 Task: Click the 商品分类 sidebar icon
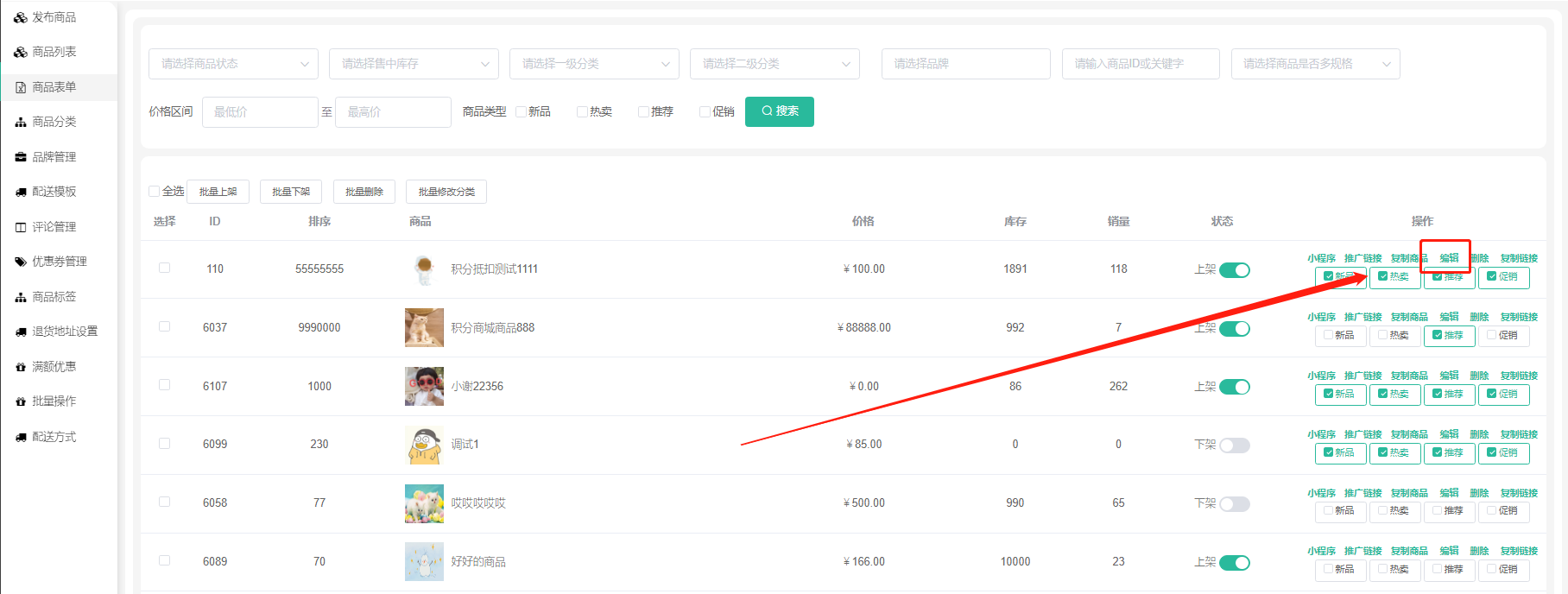coord(21,123)
